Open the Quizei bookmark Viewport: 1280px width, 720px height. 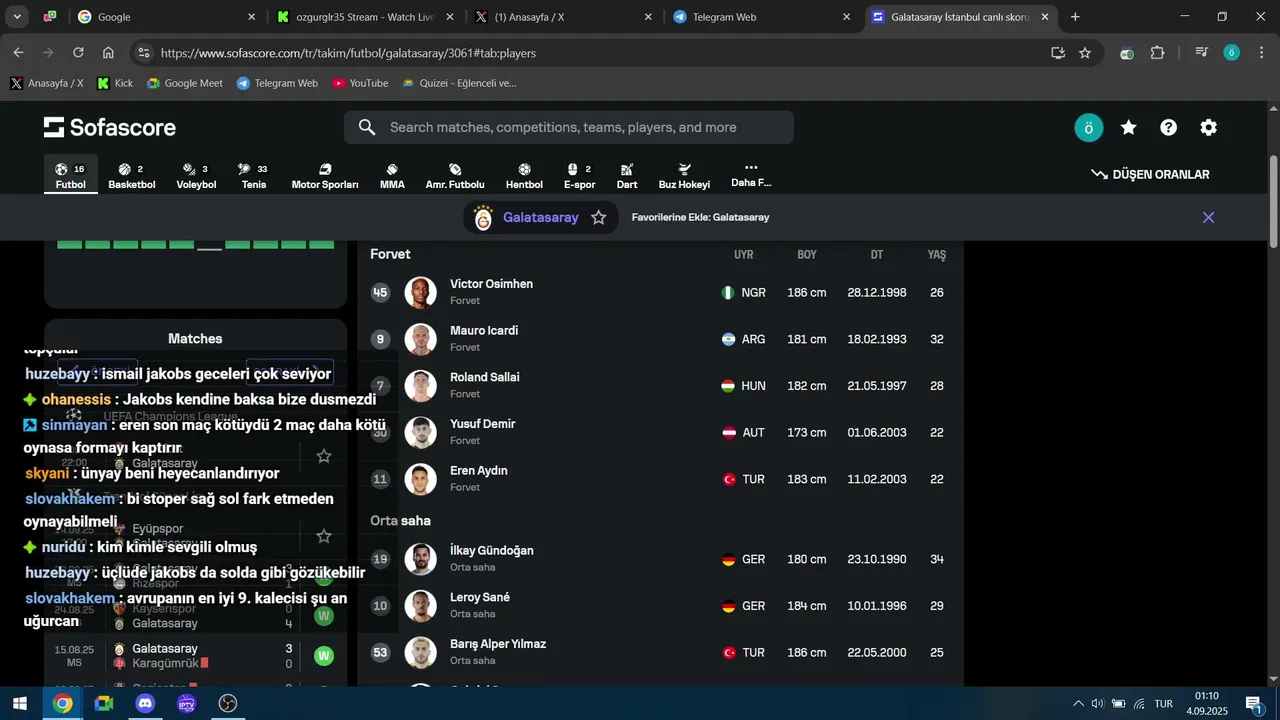[x=459, y=83]
